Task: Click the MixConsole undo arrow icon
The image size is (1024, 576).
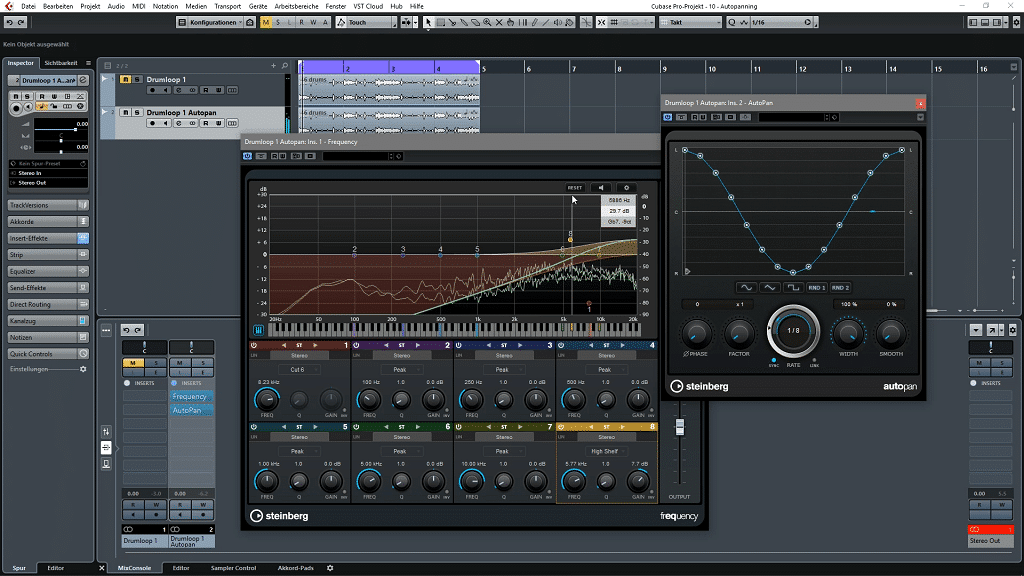Action: [127, 330]
